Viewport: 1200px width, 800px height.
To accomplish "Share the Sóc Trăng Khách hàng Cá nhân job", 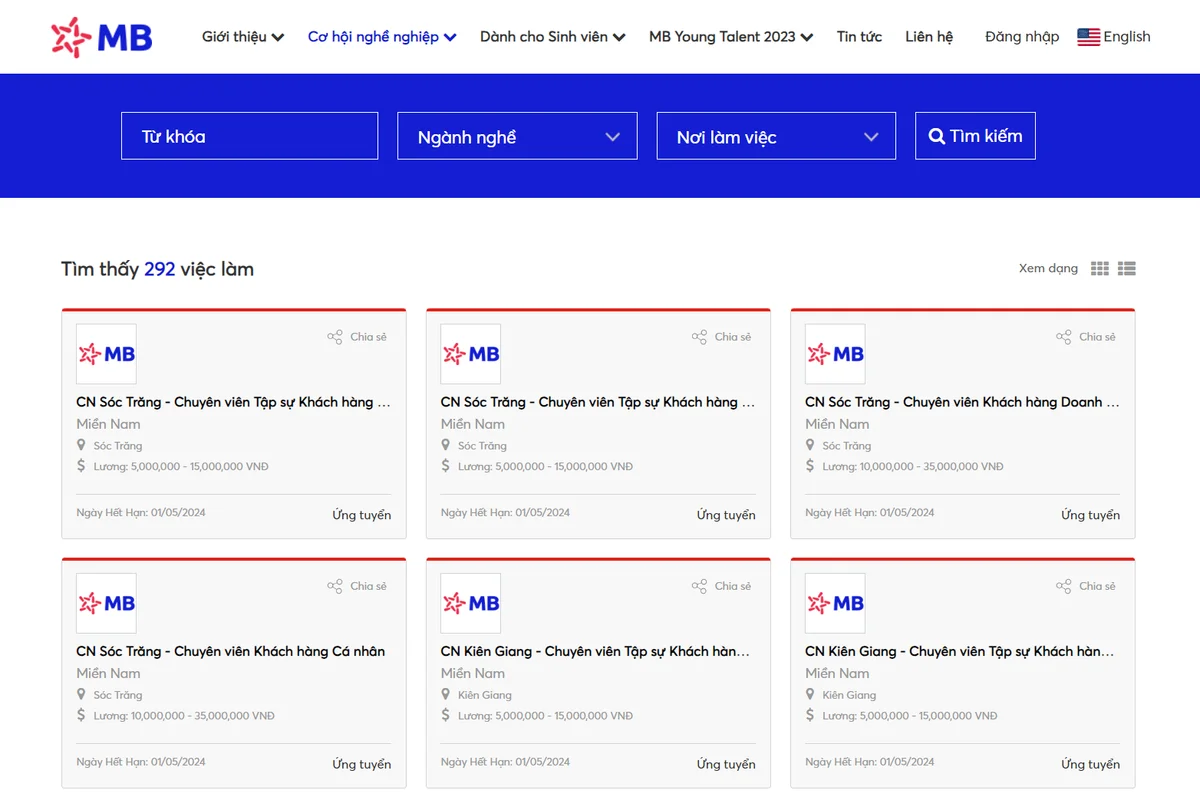I will point(356,586).
